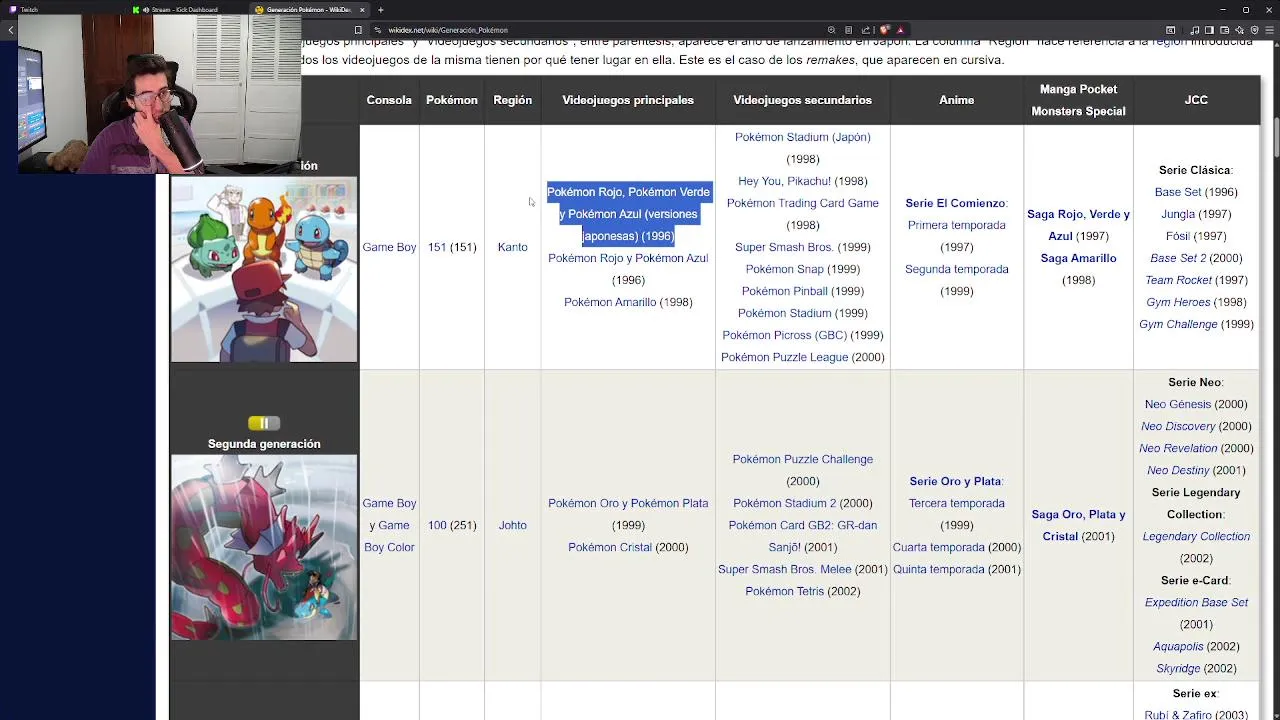This screenshot has width=1280, height=720.
Task: Open Pokémon Cristal link
Action: click(x=610, y=547)
